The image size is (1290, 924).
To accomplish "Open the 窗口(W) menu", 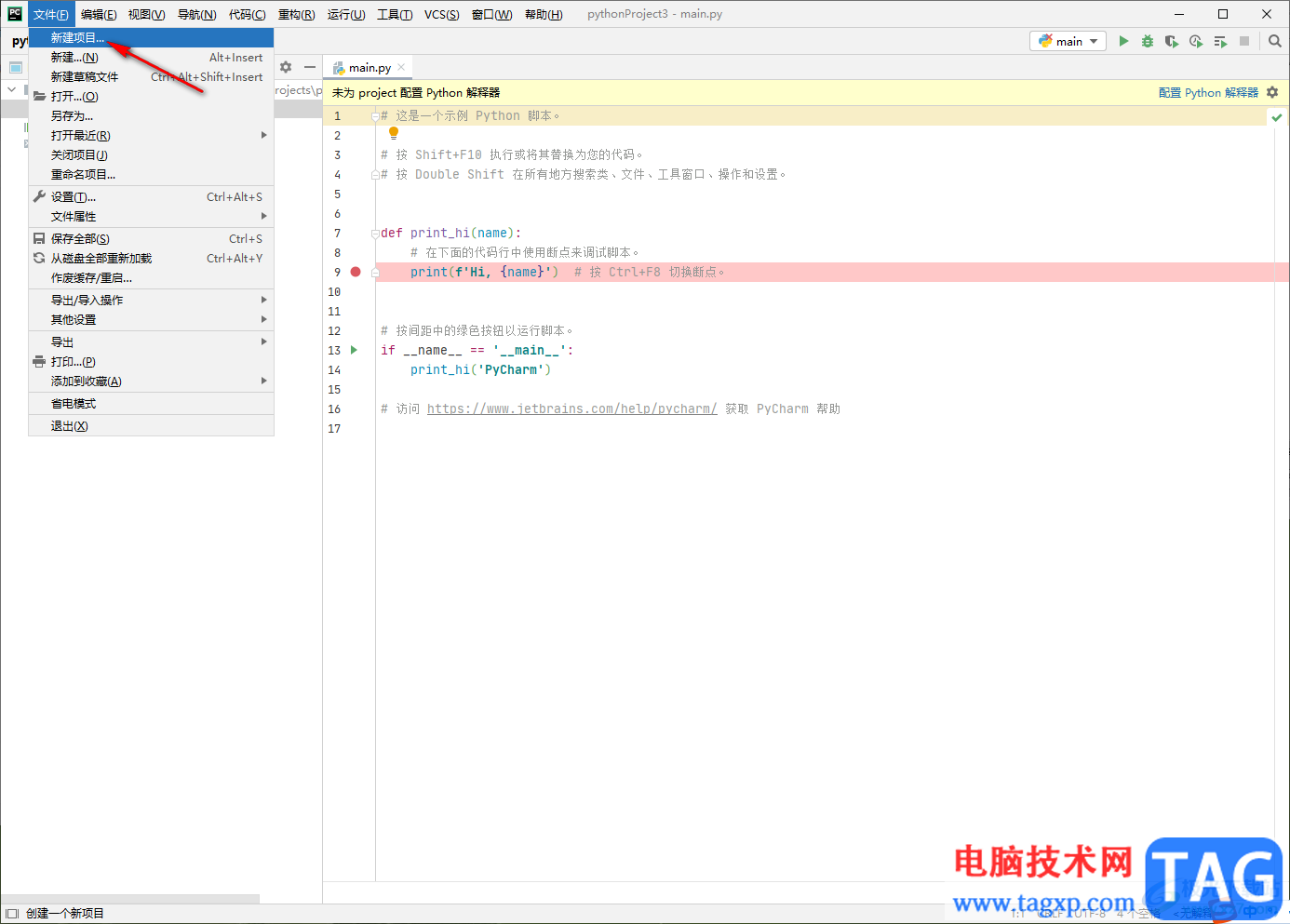I will [491, 14].
